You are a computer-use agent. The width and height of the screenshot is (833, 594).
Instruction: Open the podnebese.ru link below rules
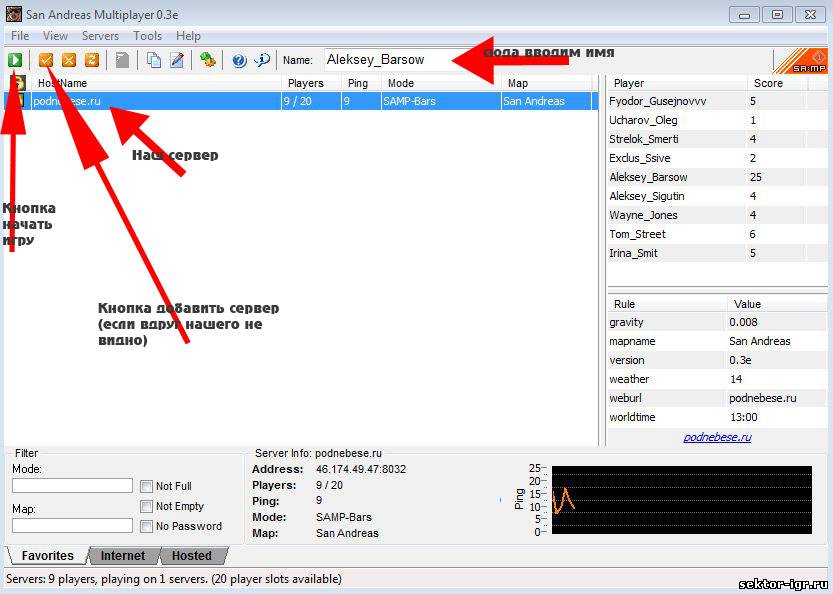pos(717,437)
